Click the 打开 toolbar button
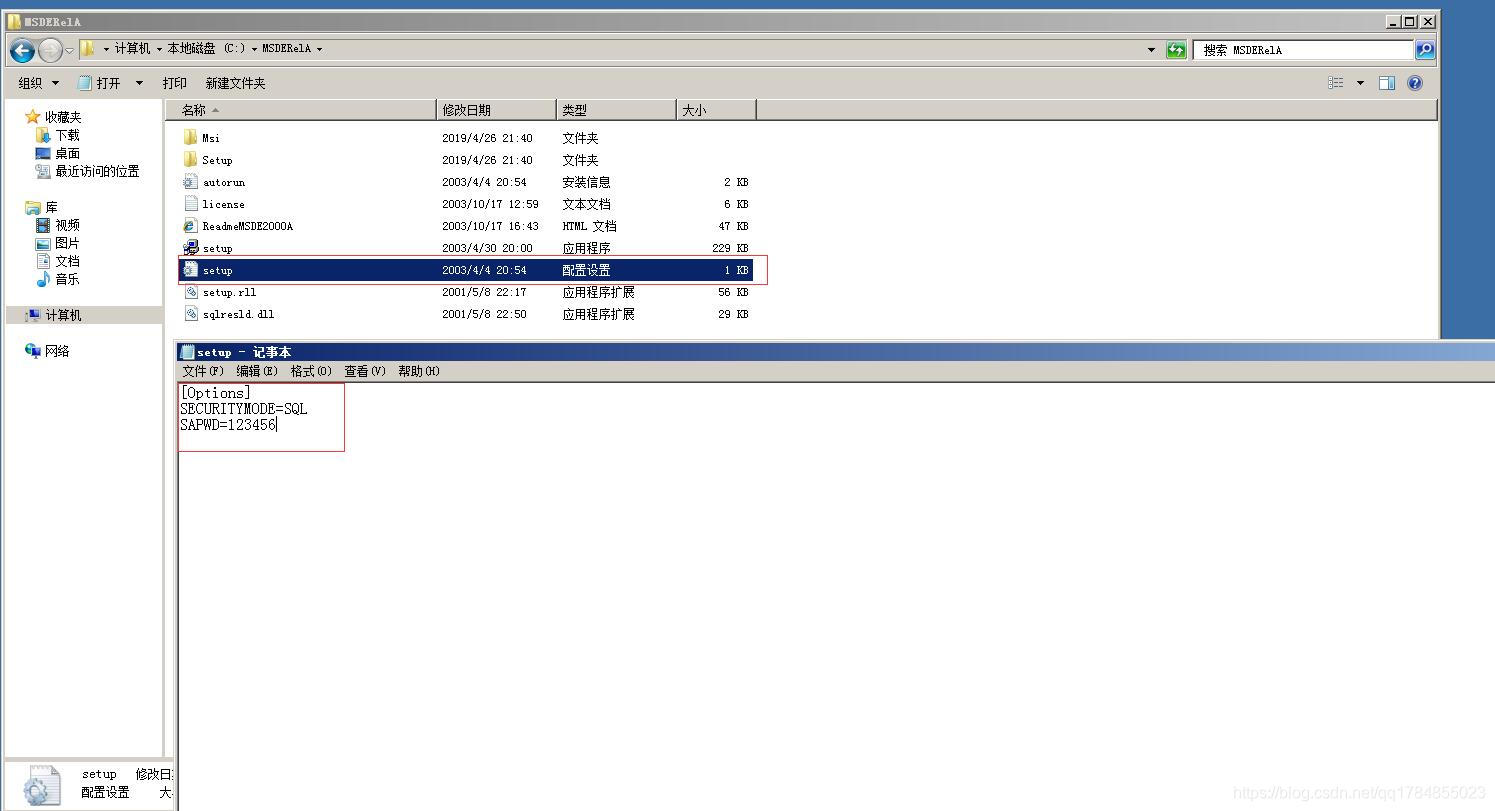 click(100, 83)
